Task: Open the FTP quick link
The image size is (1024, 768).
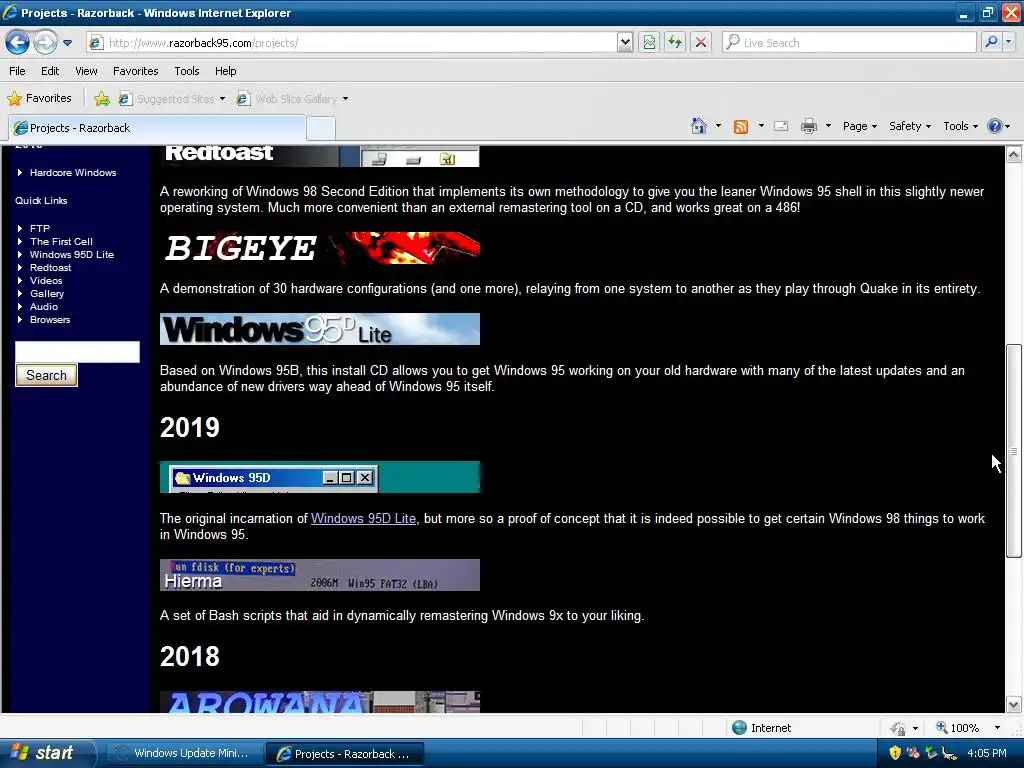Action: coord(40,229)
